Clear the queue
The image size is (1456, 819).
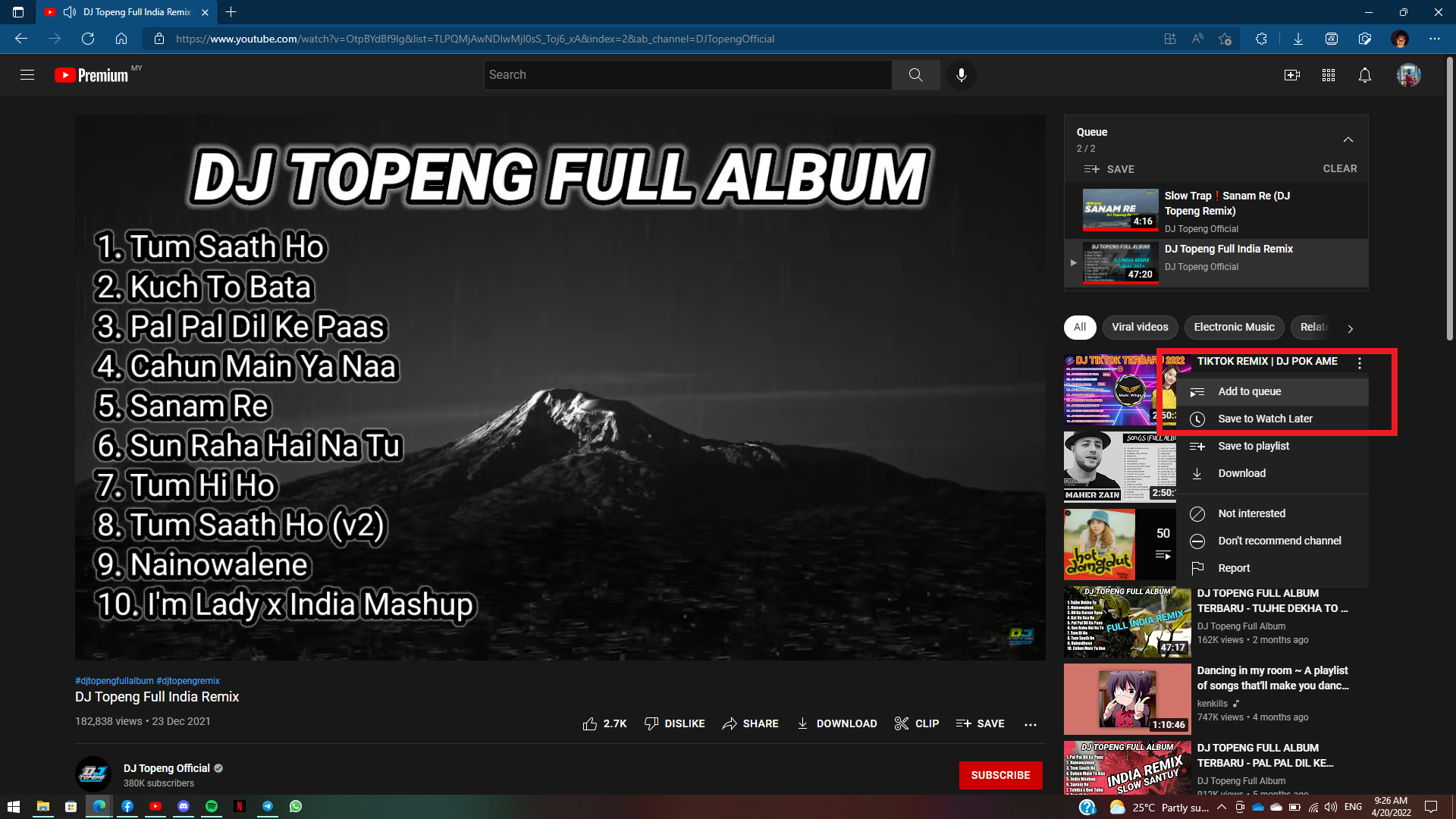(1340, 168)
